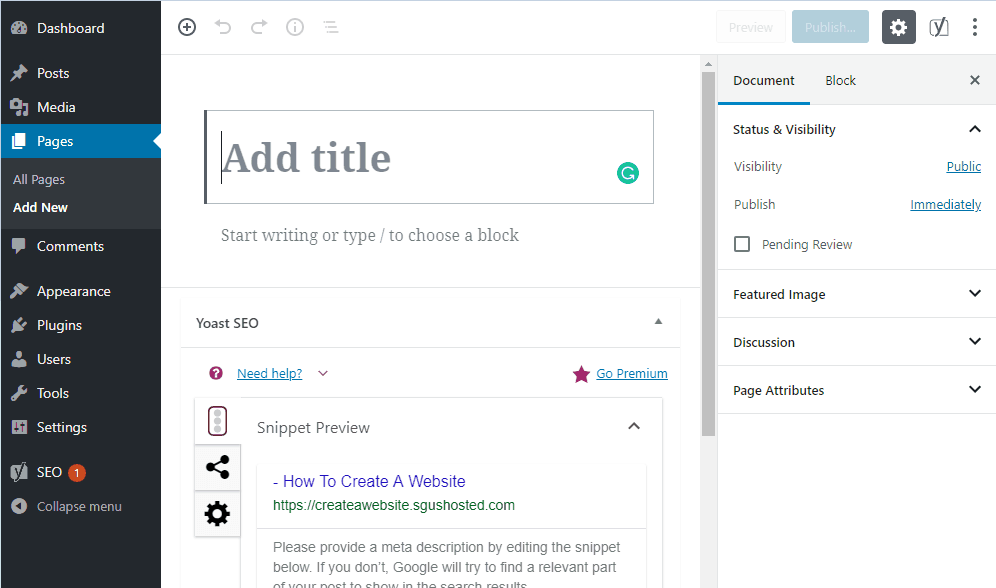This screenshot has width=996, height=588.
Task: Open Plugins in the sidebar
Action: coord(81,325)
